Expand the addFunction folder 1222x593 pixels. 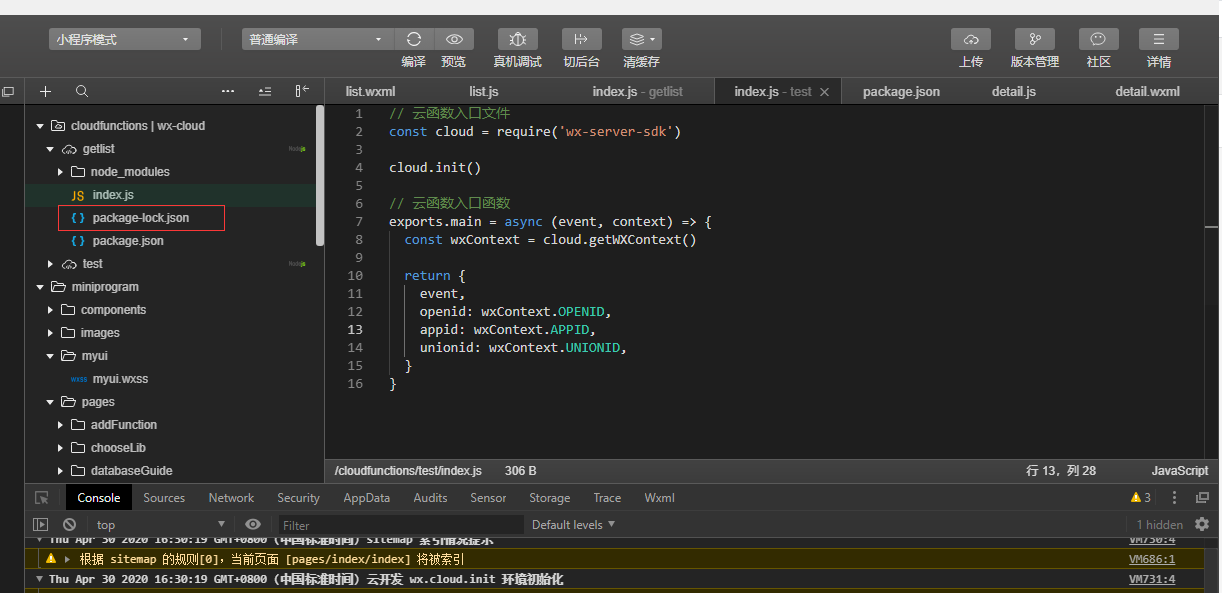click(x=60, y=425)
